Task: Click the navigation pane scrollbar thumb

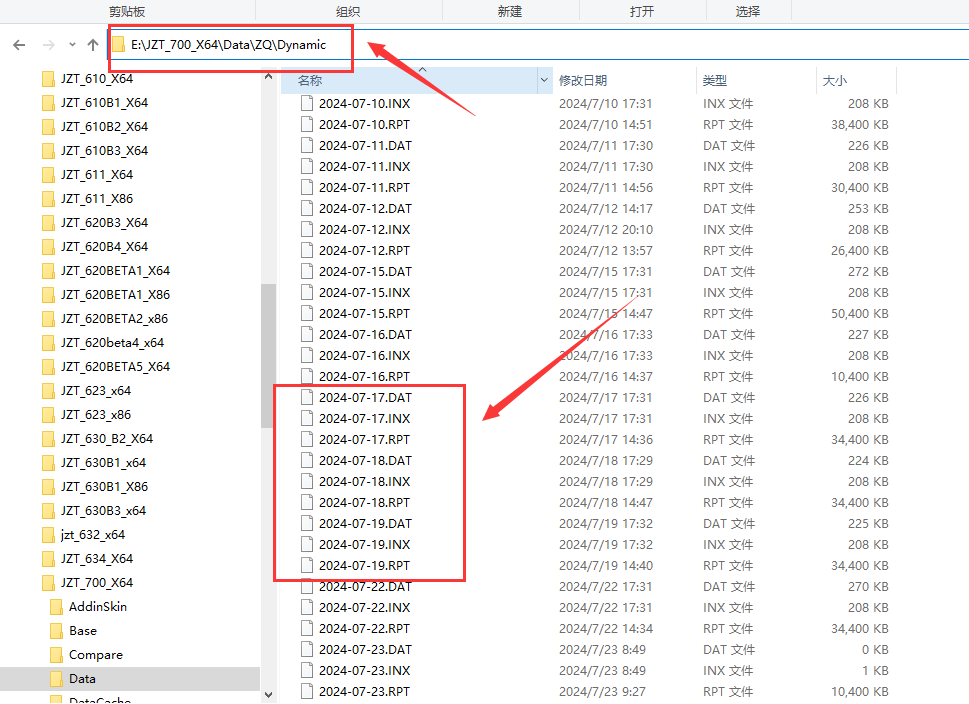Action: click(x=268, y=356)
